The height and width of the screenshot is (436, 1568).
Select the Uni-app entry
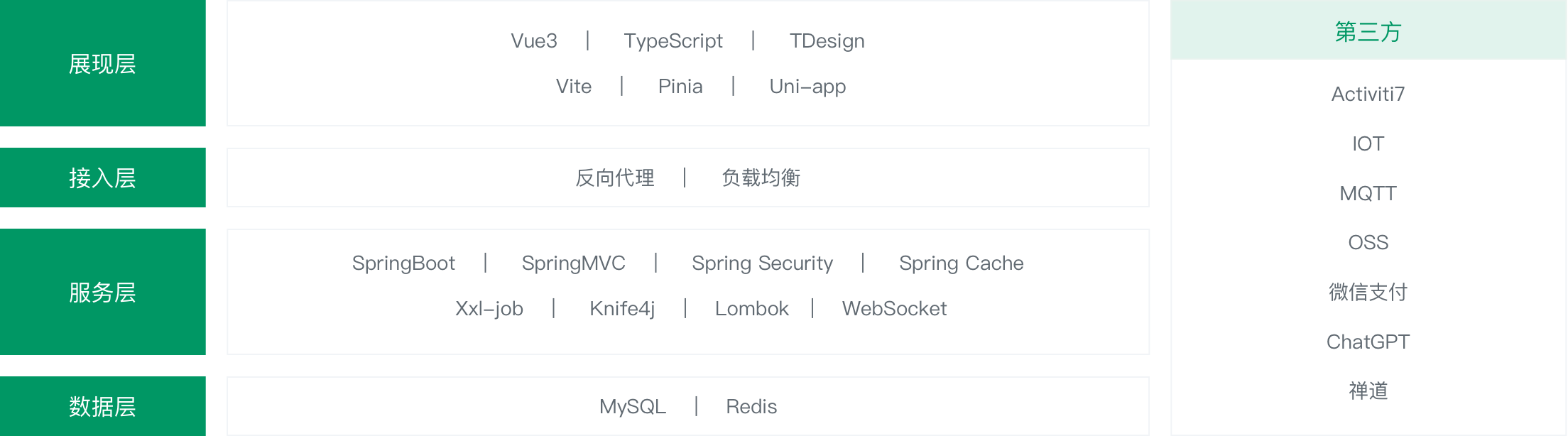tap(807, 87)
